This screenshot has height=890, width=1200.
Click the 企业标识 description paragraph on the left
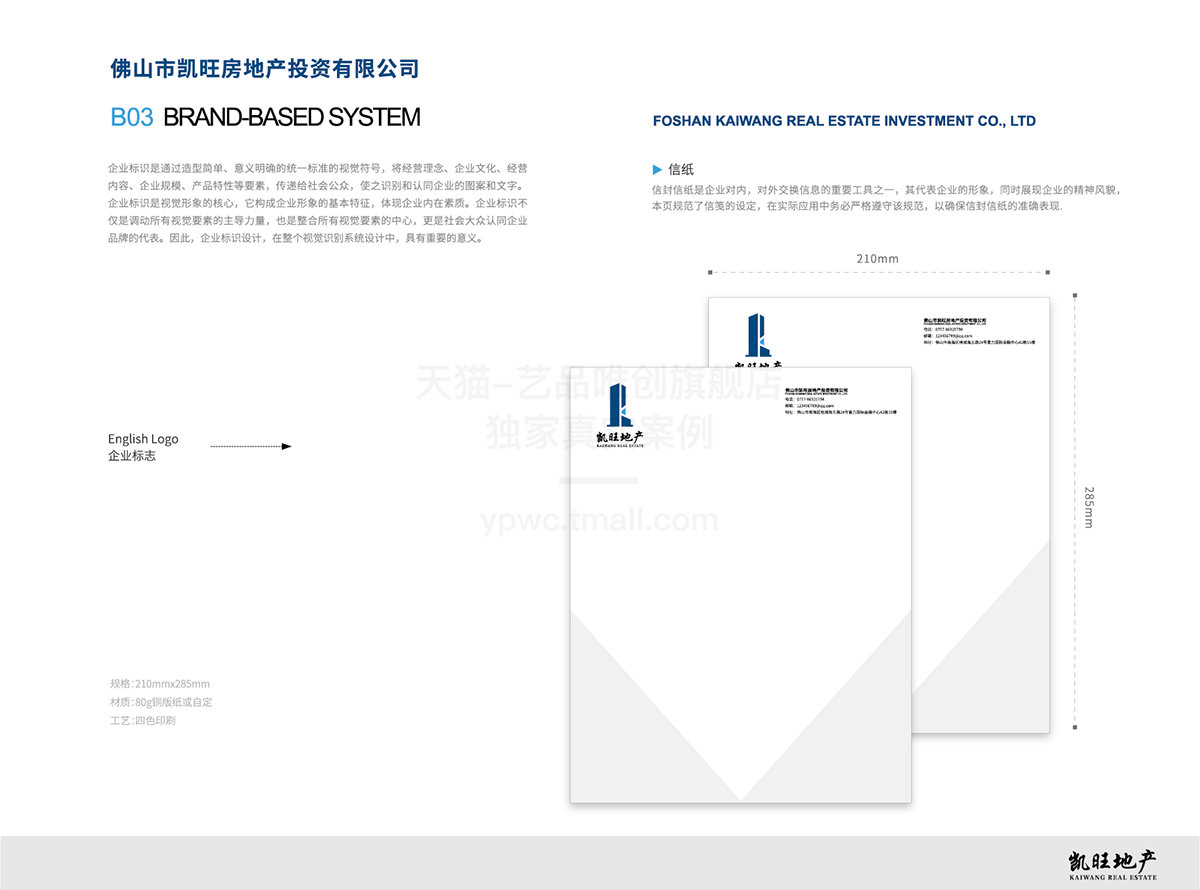coord(318,203)
